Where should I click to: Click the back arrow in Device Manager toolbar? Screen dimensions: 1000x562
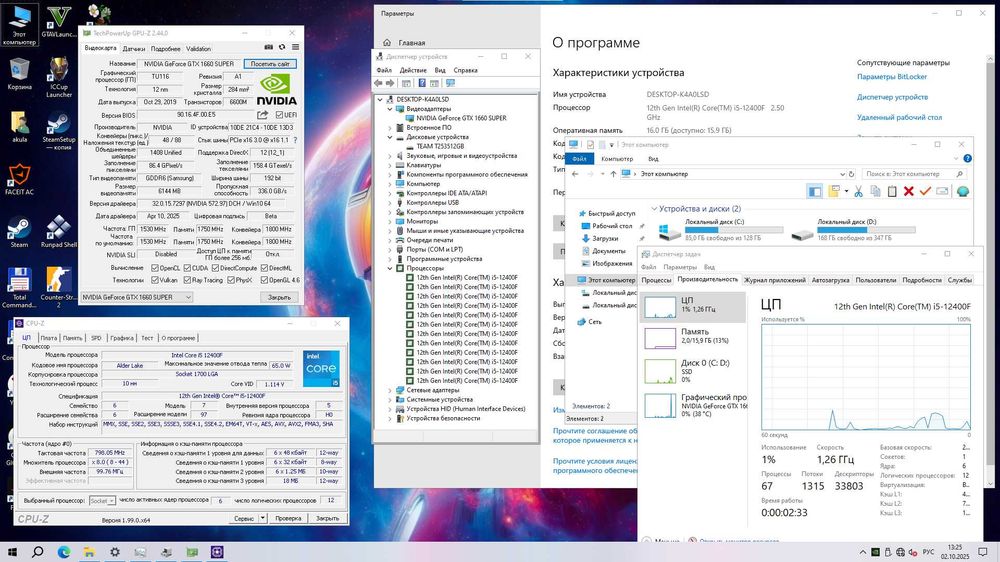(378, 84)
